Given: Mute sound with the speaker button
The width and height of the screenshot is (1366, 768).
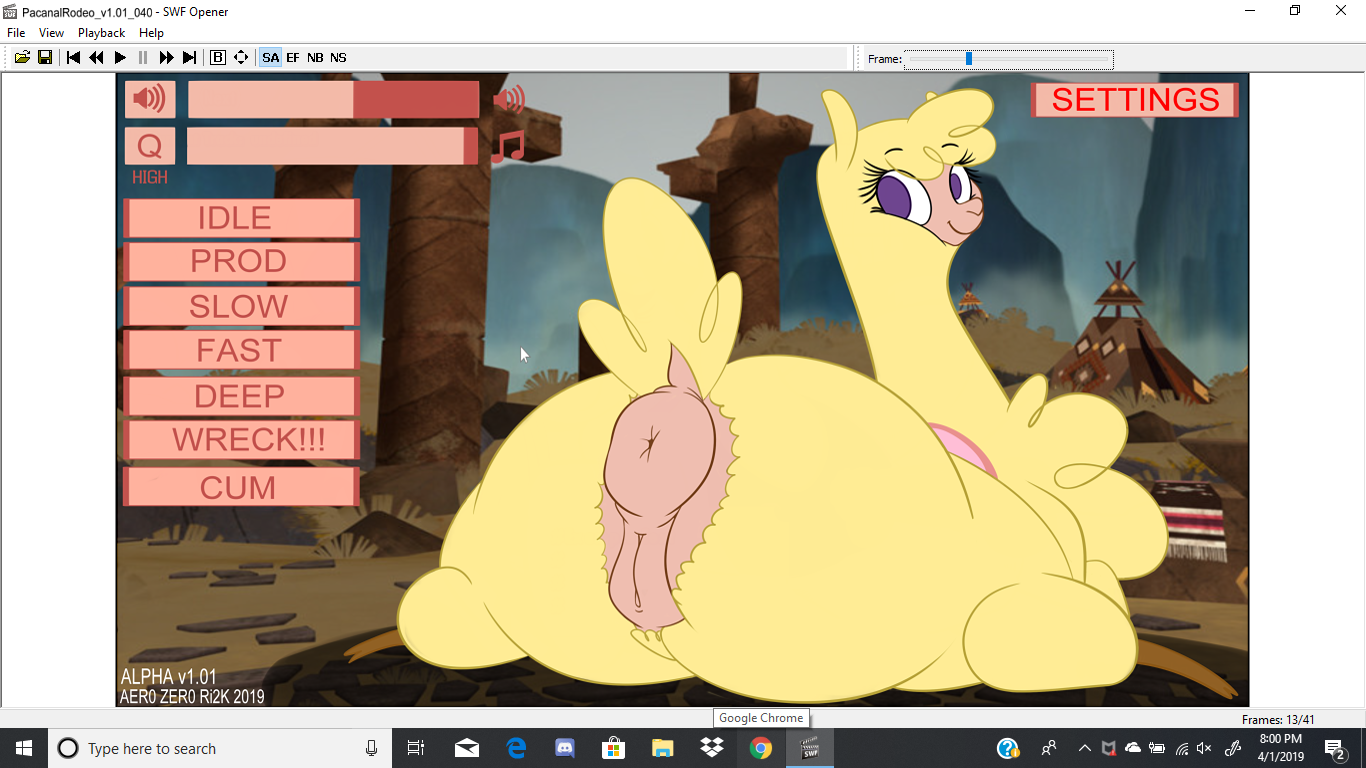Looking at the screenshot, I should pos(150,99).
